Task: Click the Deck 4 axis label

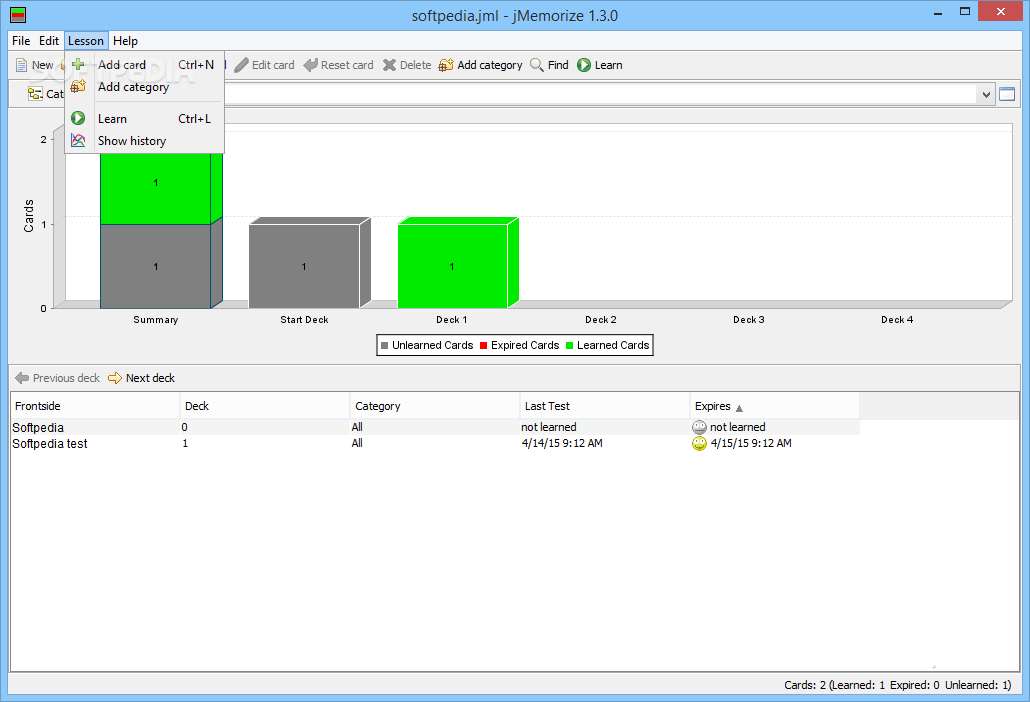Action: [x=897, y=320]
